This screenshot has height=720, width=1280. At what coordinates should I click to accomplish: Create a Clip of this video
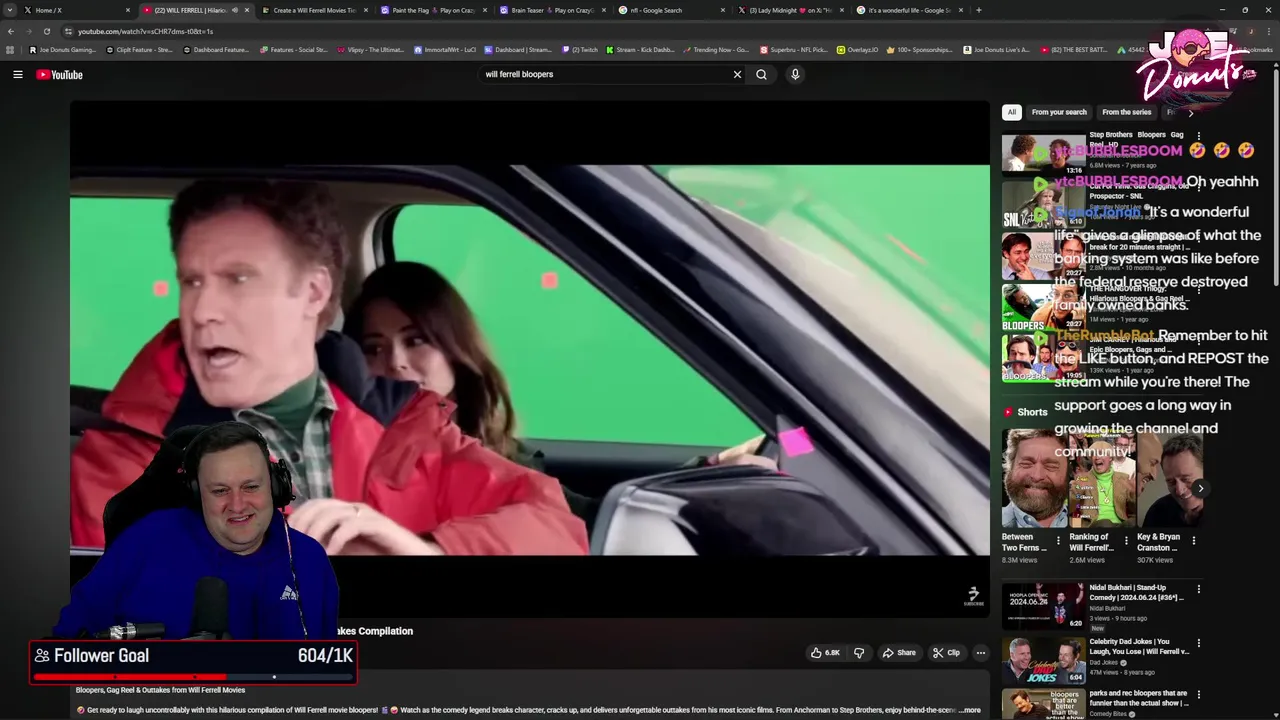pos(946,653)
